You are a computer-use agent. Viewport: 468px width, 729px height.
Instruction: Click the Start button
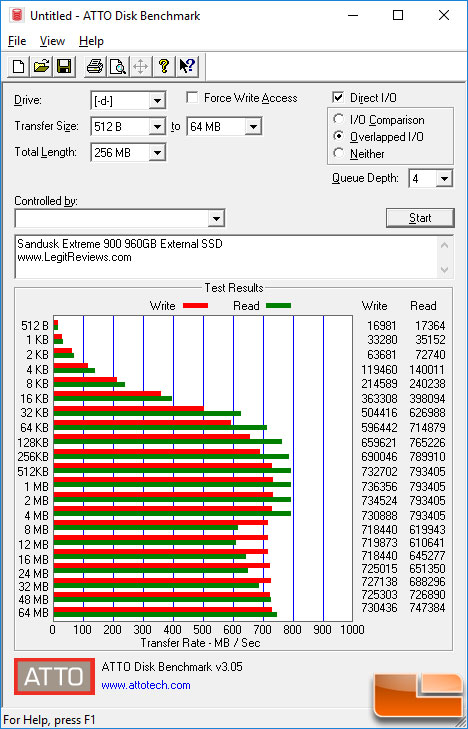pyautogui.click(x=420, y=218)
